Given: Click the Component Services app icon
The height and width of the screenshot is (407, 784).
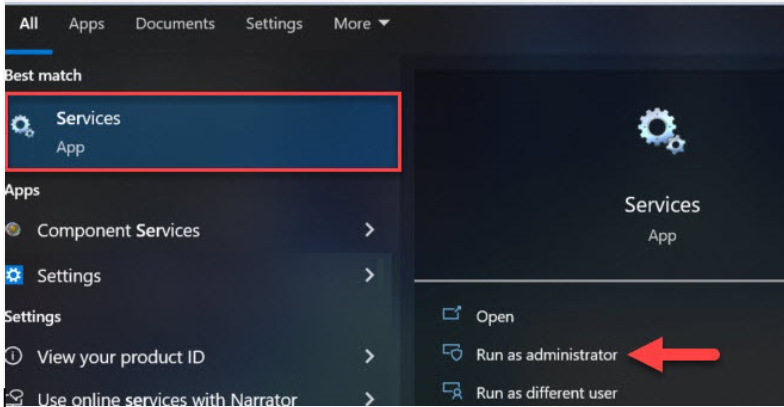Looking at the screenshot, I should (x=14, y=230).
